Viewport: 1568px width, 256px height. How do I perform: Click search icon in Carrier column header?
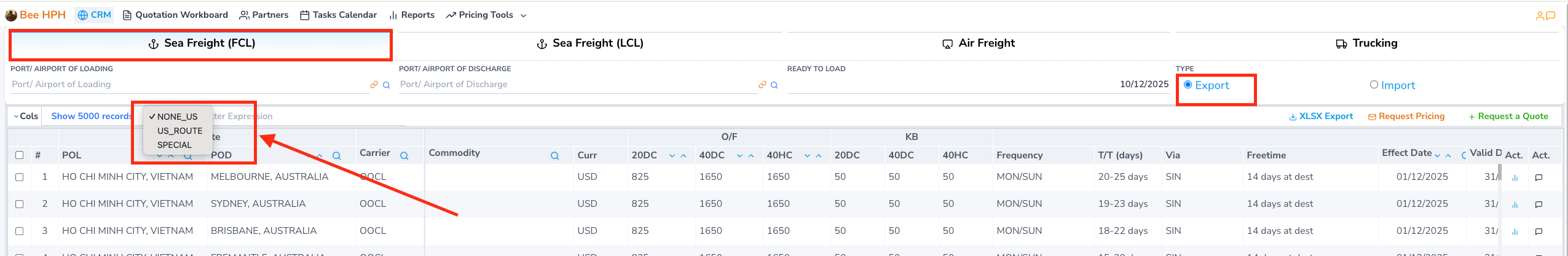pos(404,156)
